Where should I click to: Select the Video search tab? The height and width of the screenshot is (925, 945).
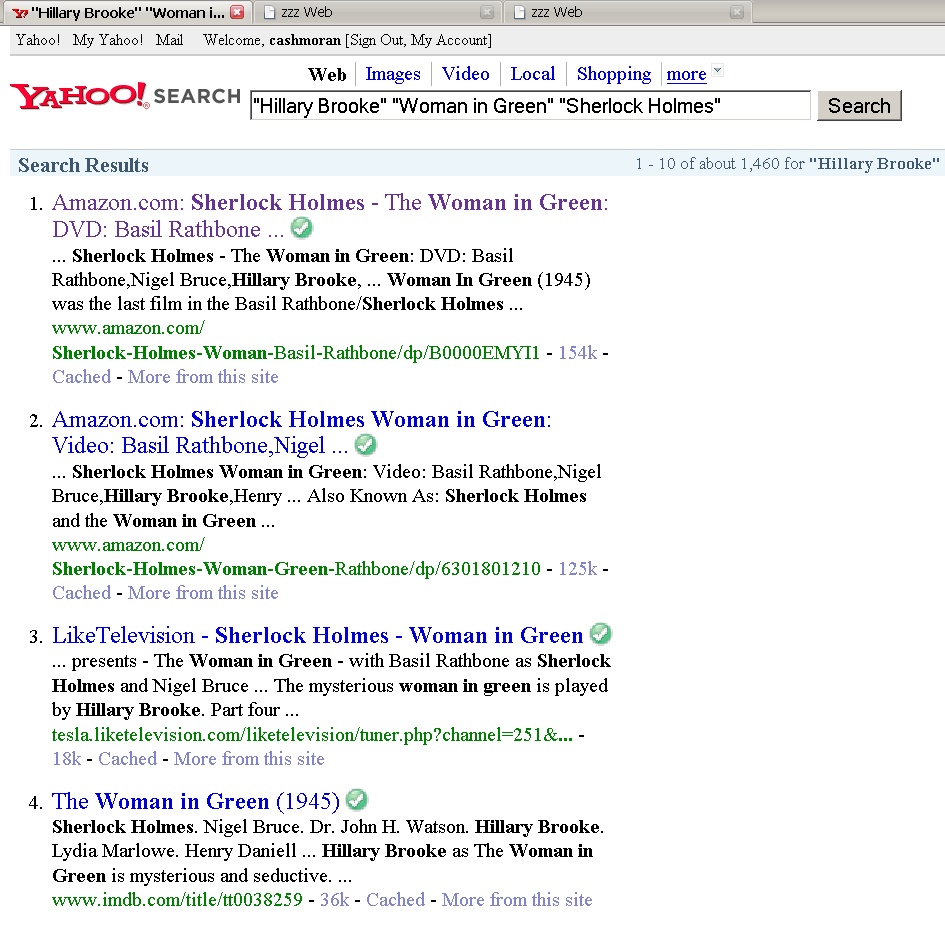coord(465,74)
